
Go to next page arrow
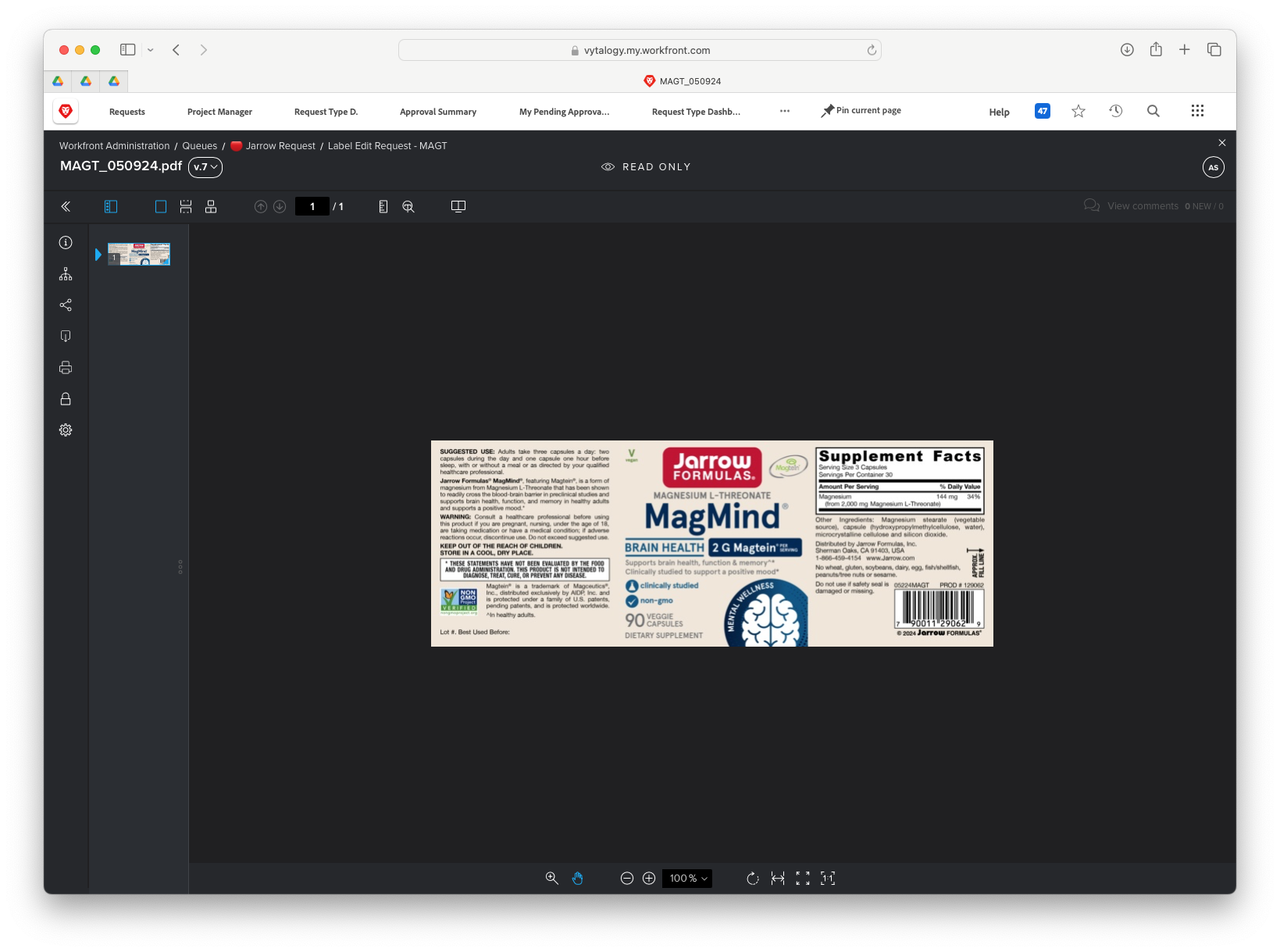280,206
